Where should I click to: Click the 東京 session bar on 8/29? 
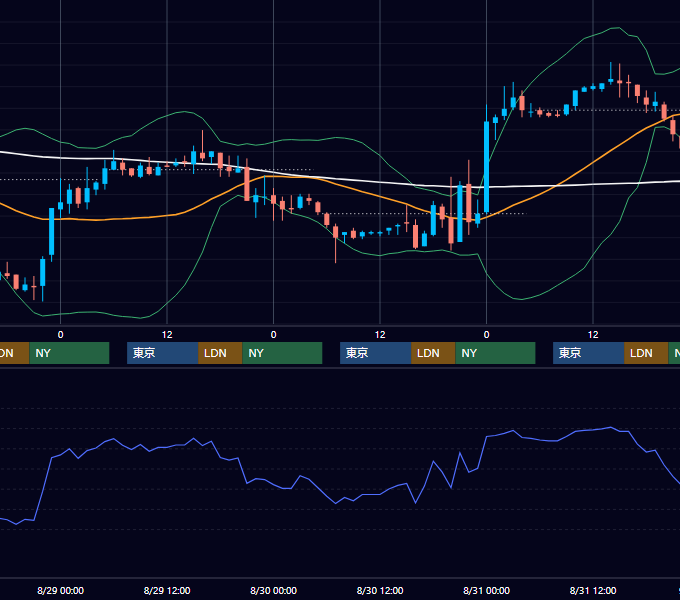click(163, 353)
